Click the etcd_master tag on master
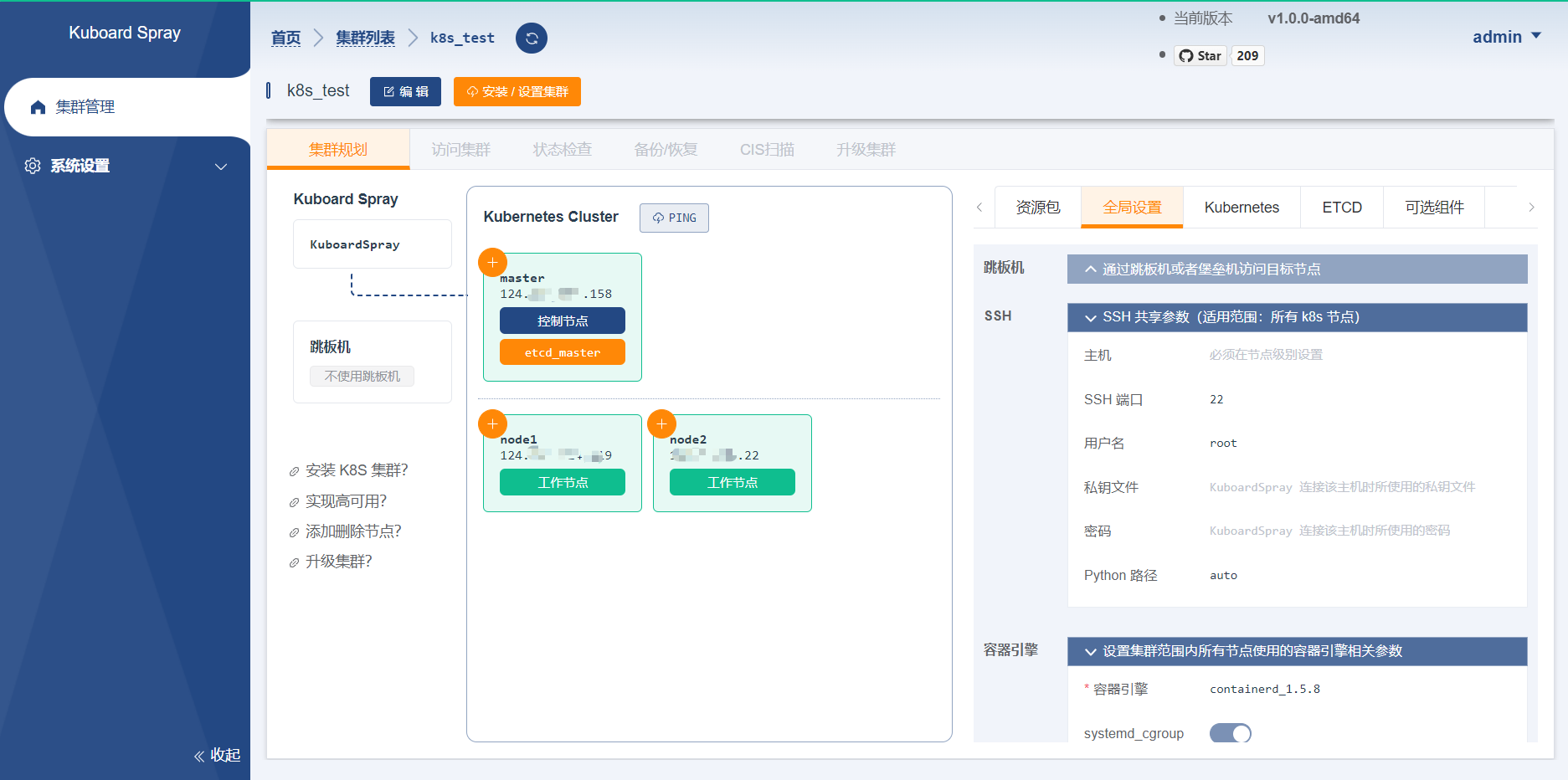 coord(563,352)
